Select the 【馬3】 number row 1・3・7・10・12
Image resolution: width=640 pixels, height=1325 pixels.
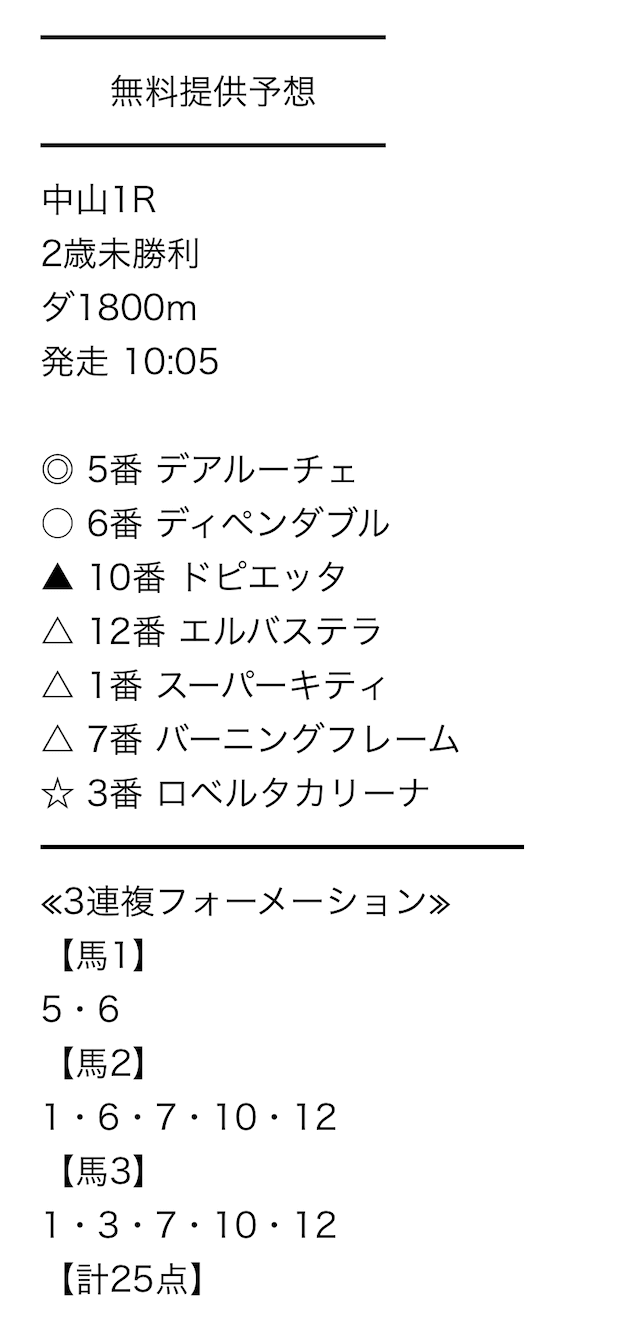(190, 1226)
